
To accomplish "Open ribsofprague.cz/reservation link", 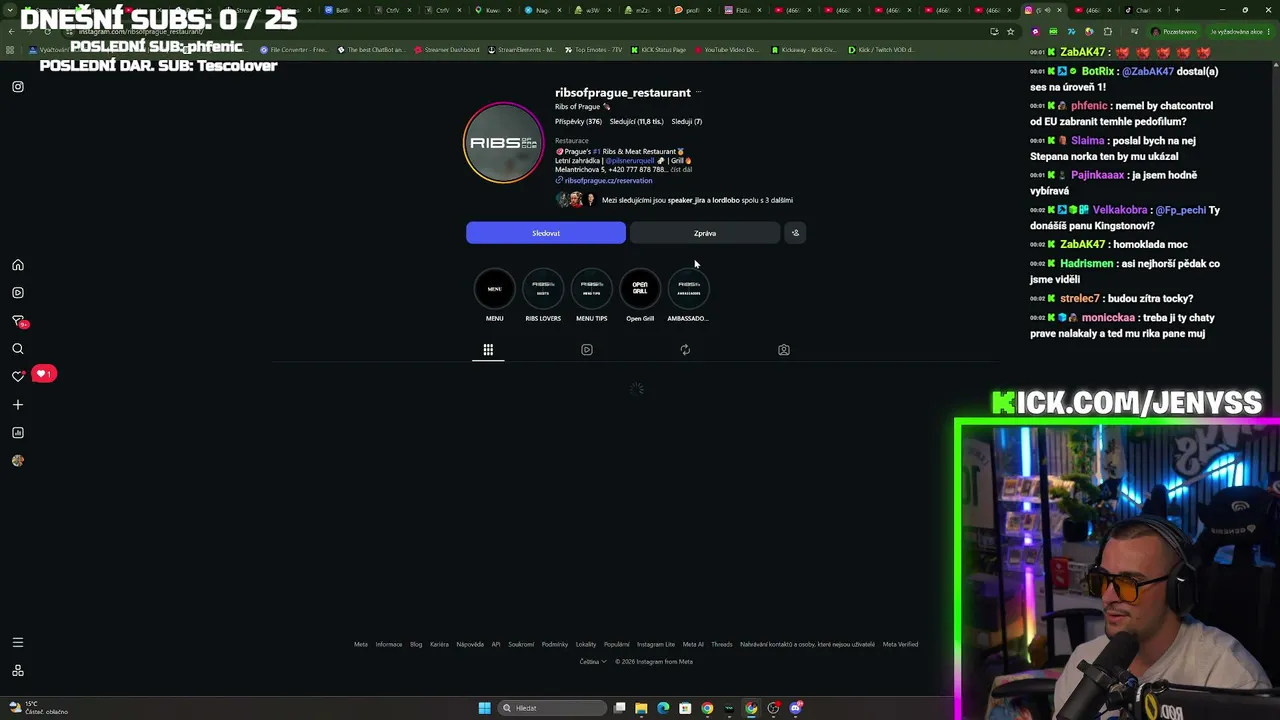I will coord(608,181).
